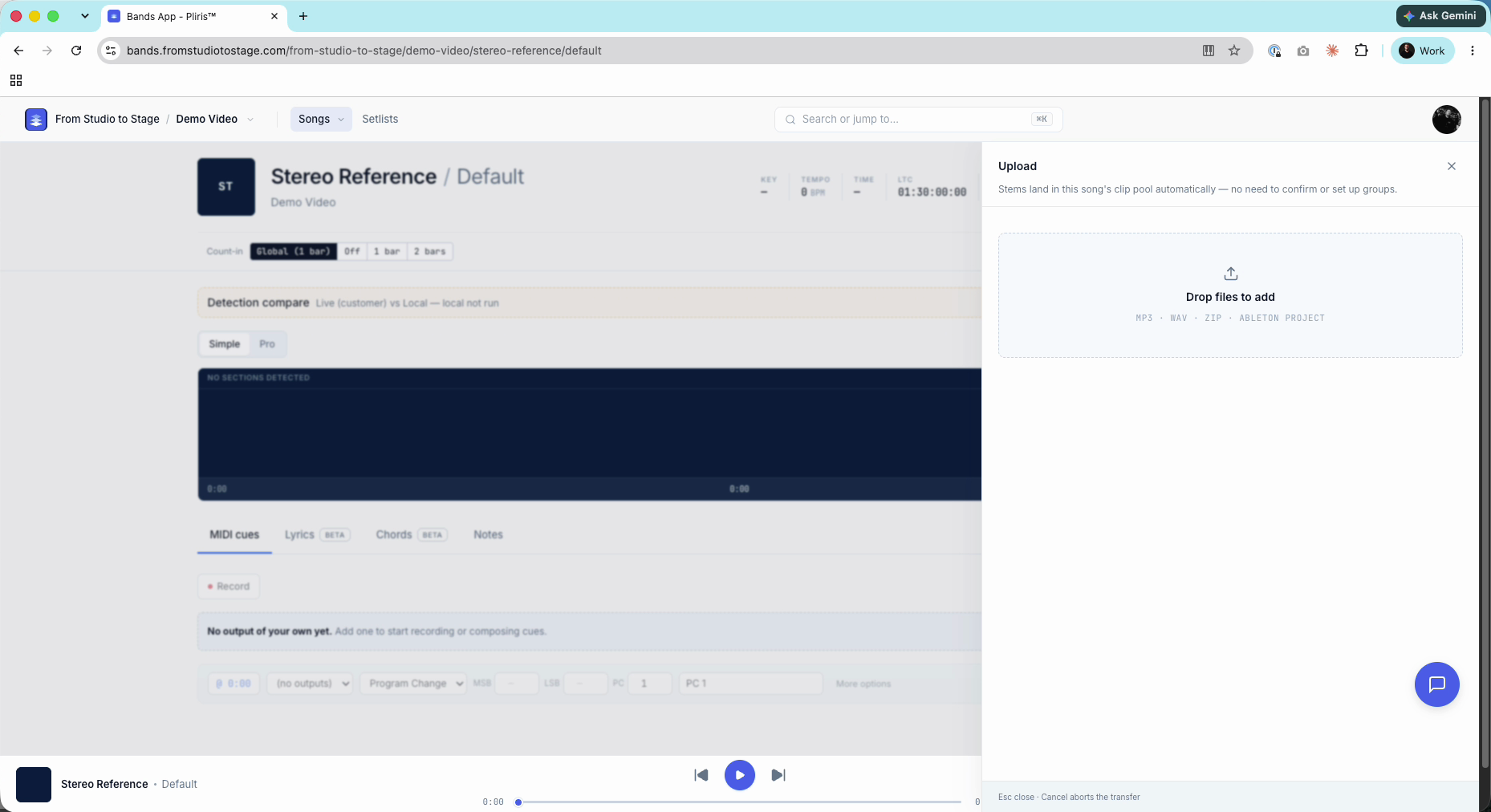Click the LTC 01:30:00:00 value
The height and width of the screenshot is (812, 1491).
pos(932,193)
